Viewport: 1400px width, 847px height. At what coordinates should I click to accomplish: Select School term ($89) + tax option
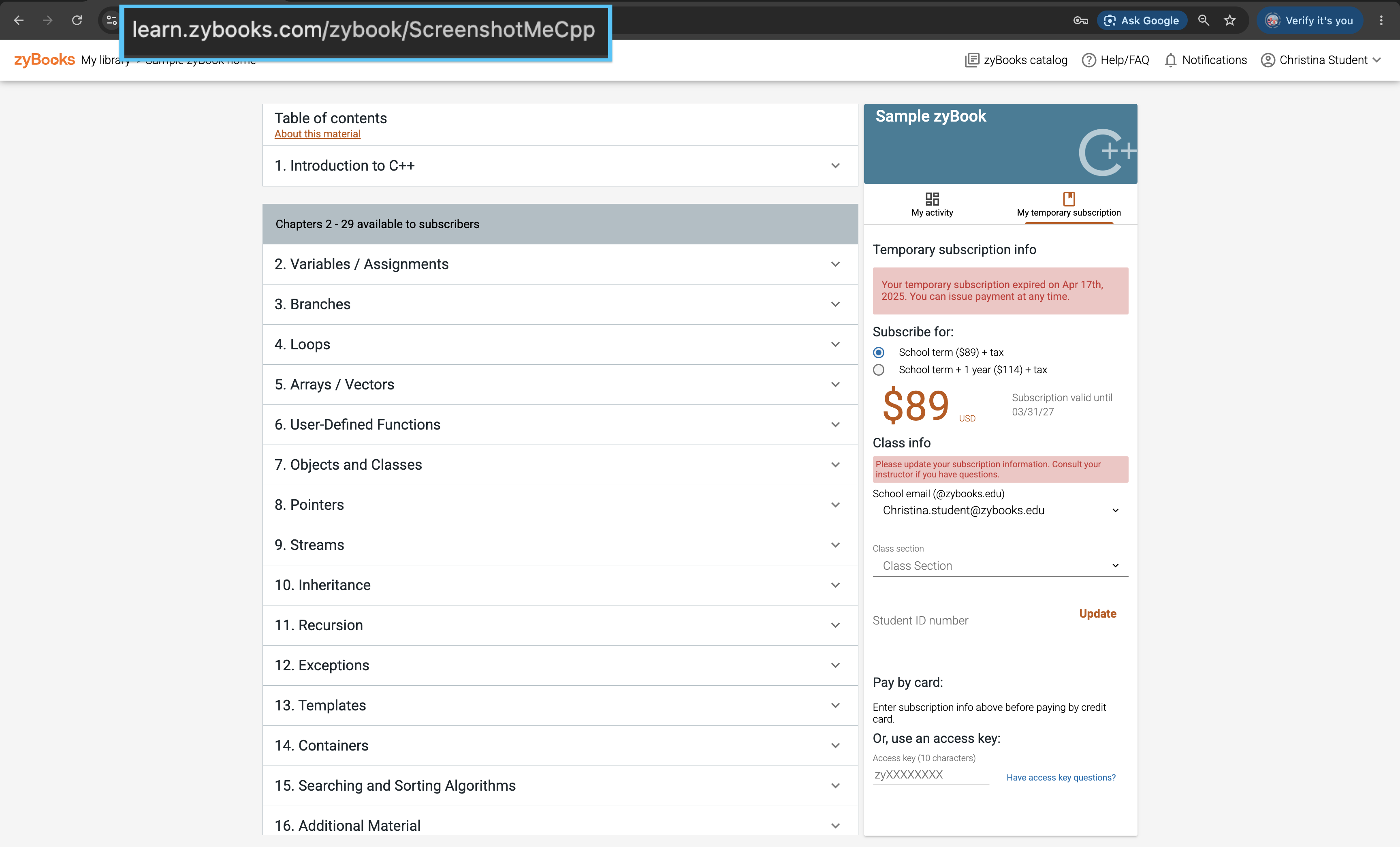click(x=879, y=353)
